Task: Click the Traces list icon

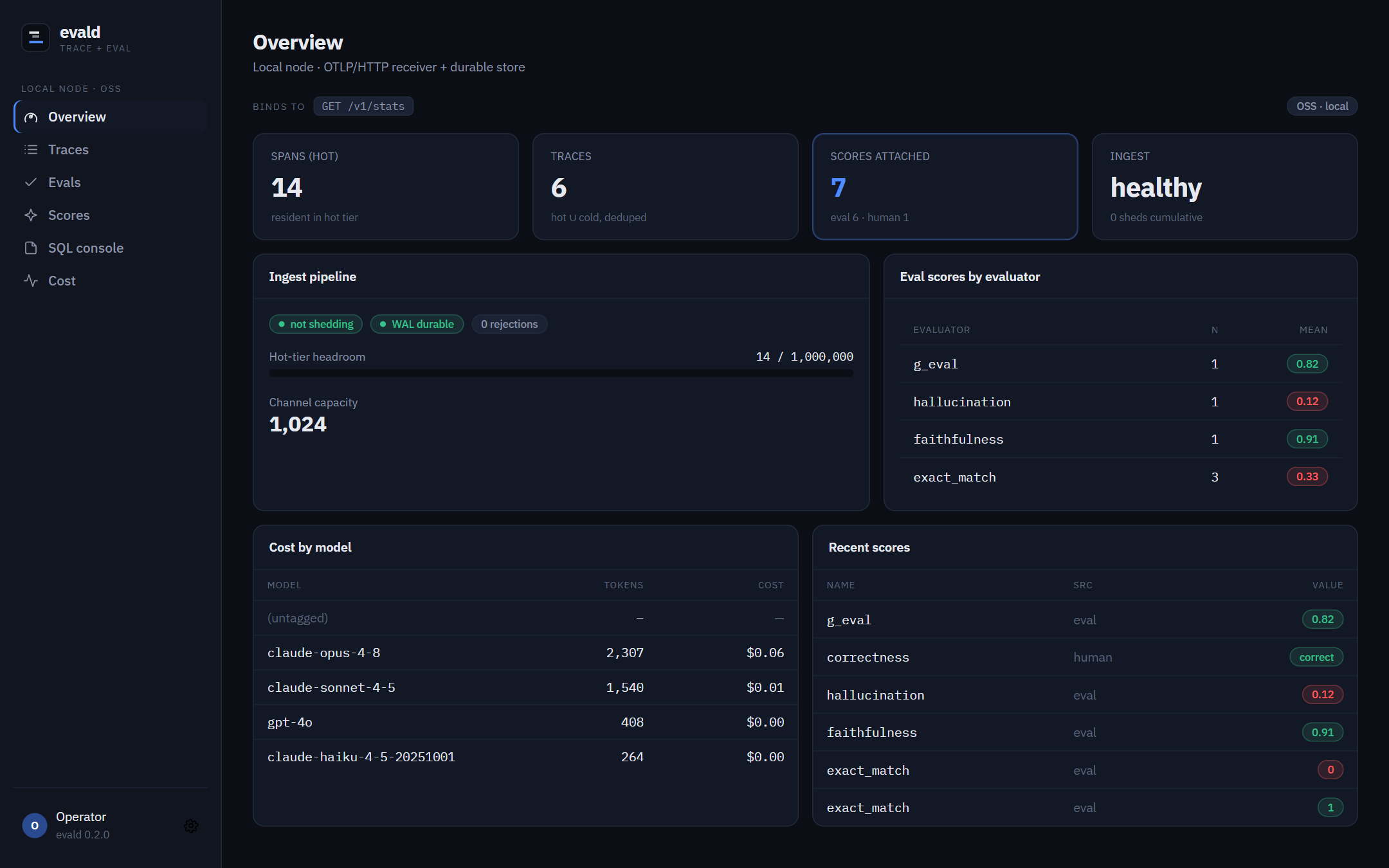Action: [x=31, y=150]
